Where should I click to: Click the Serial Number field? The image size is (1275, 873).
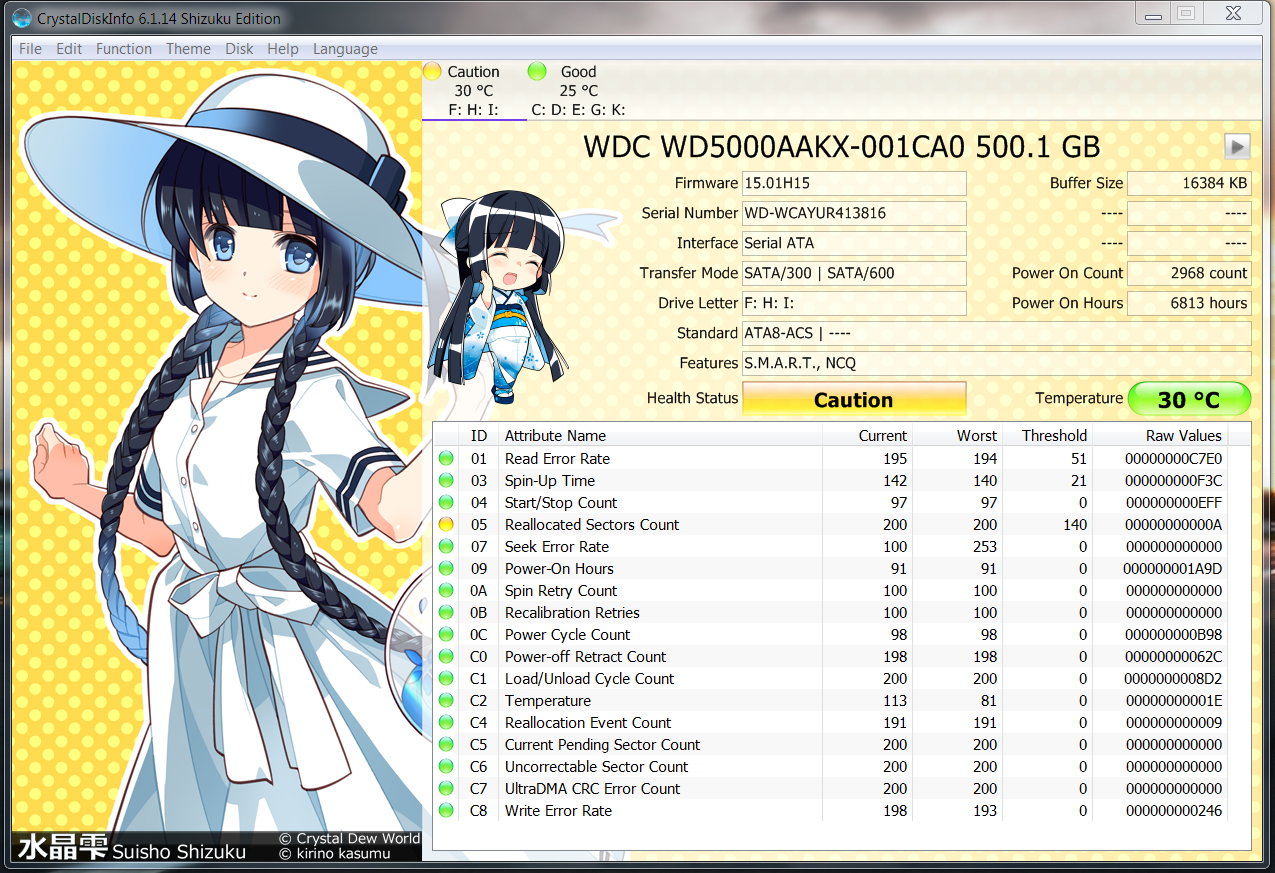tap(854, 213)
